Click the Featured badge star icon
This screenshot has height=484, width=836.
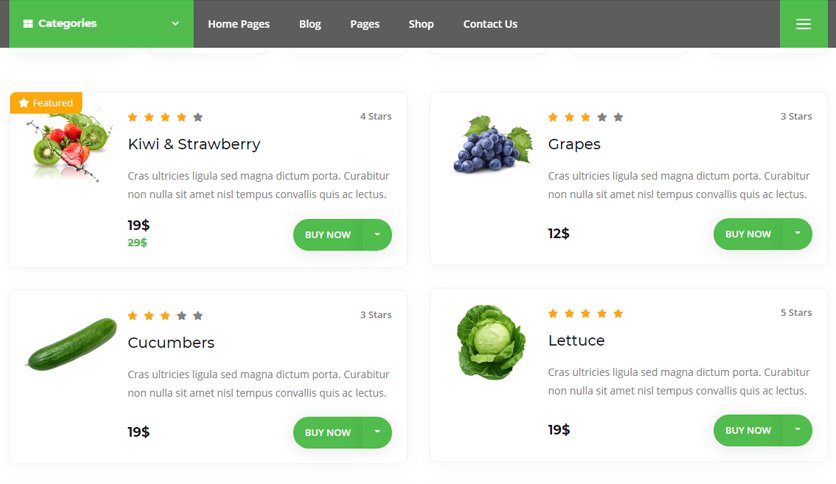pyautogui.click(x=23, y=103)
